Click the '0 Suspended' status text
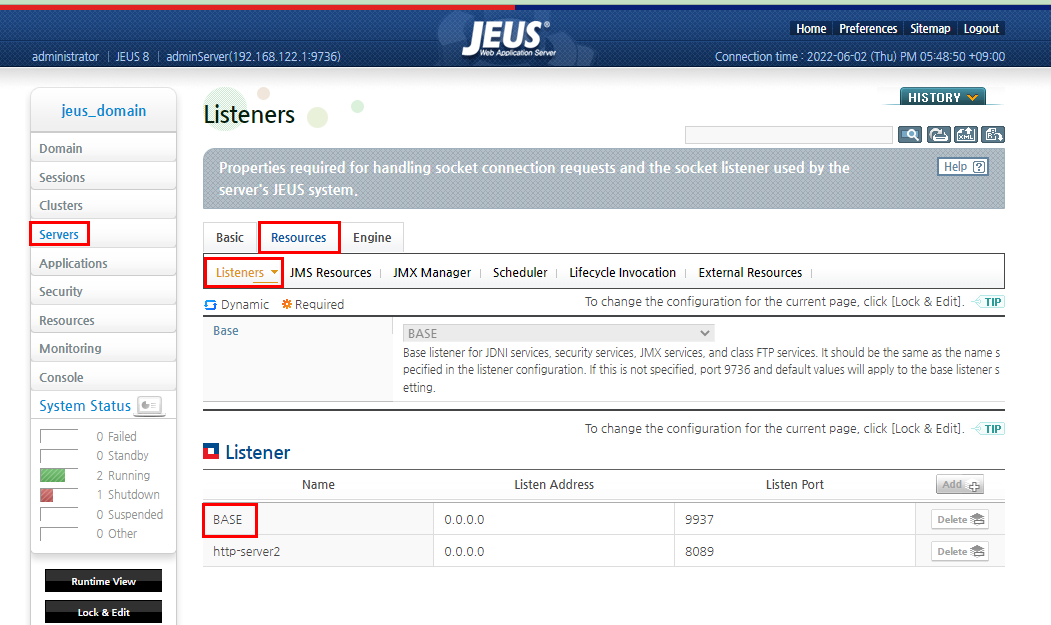This screenshot has width=1051, height=625. point(129,514)
